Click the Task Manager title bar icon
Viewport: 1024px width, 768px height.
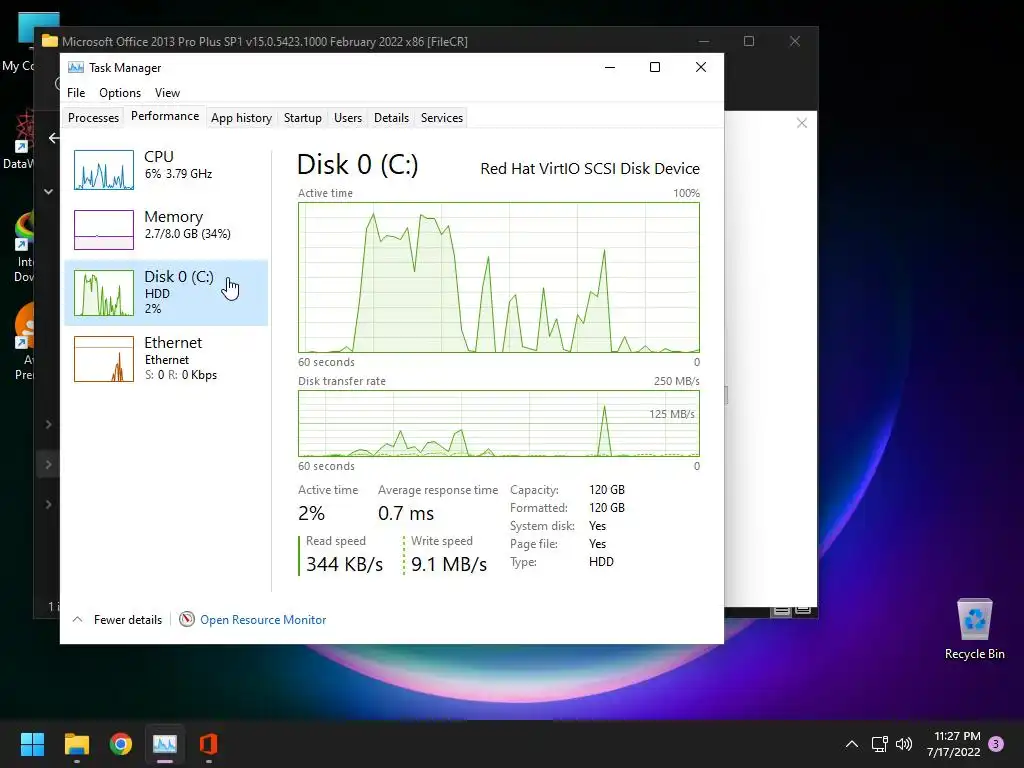tap(76, 67)
